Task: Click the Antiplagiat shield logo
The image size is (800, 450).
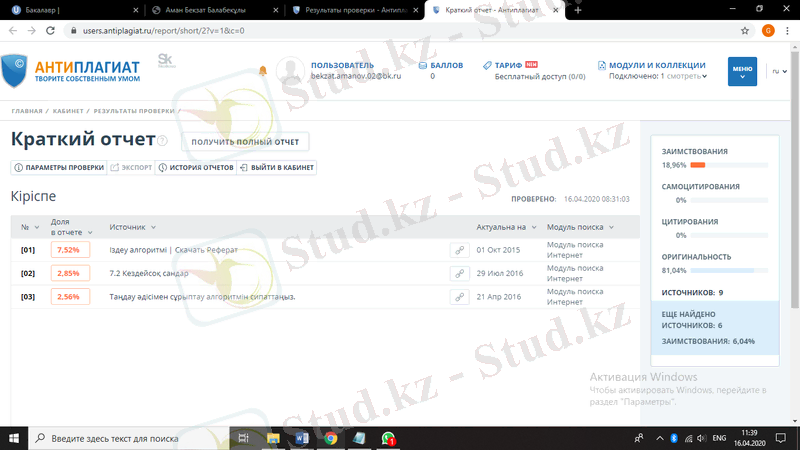Action: tap(14, 71)
